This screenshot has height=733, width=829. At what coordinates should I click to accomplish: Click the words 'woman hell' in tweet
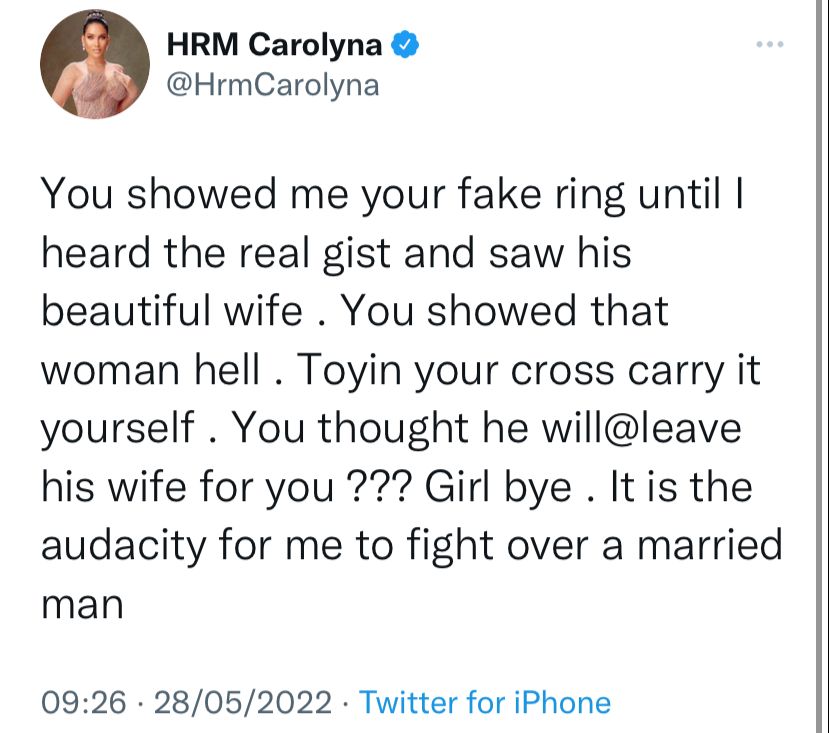[x=151, y=370]
